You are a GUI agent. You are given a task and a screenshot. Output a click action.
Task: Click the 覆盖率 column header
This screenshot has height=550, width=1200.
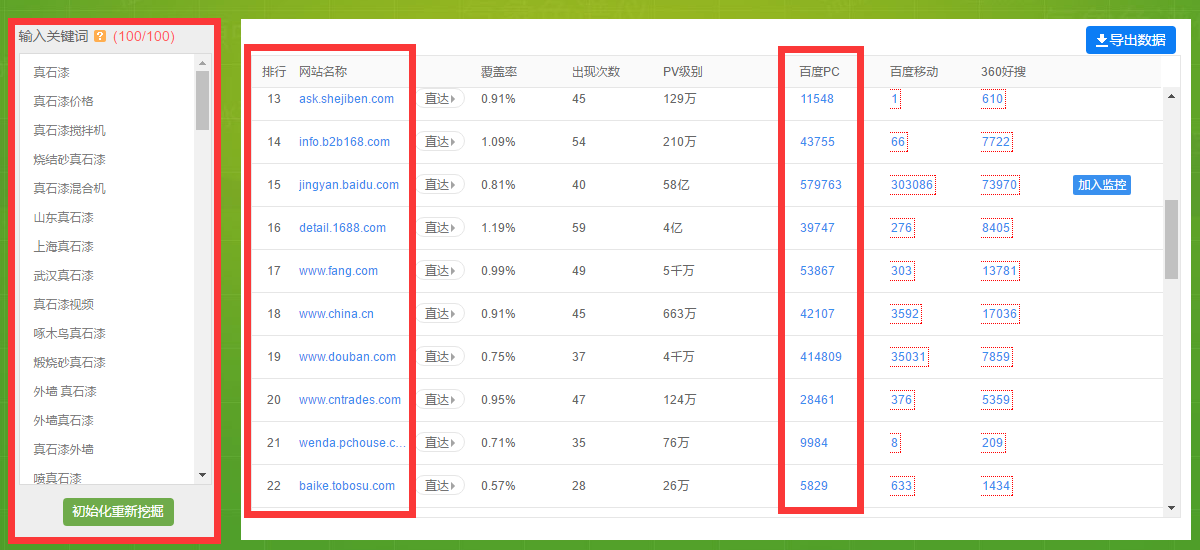point(499,72)
